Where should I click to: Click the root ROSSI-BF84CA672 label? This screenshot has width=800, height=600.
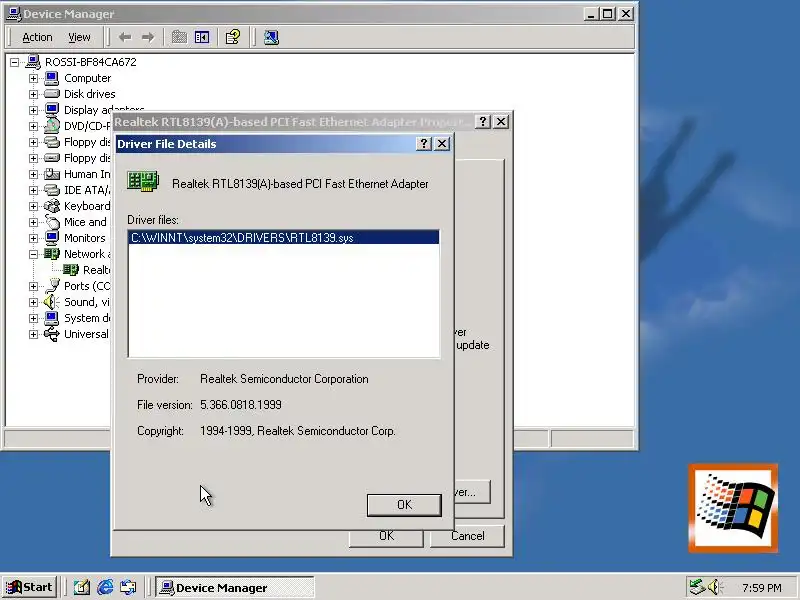click(91, 62)
